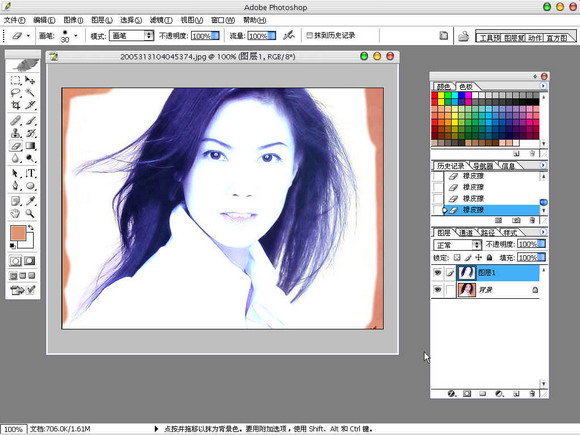Toggle visibility of the 背景 layer
580x435 pixels.
click(438, 290)
